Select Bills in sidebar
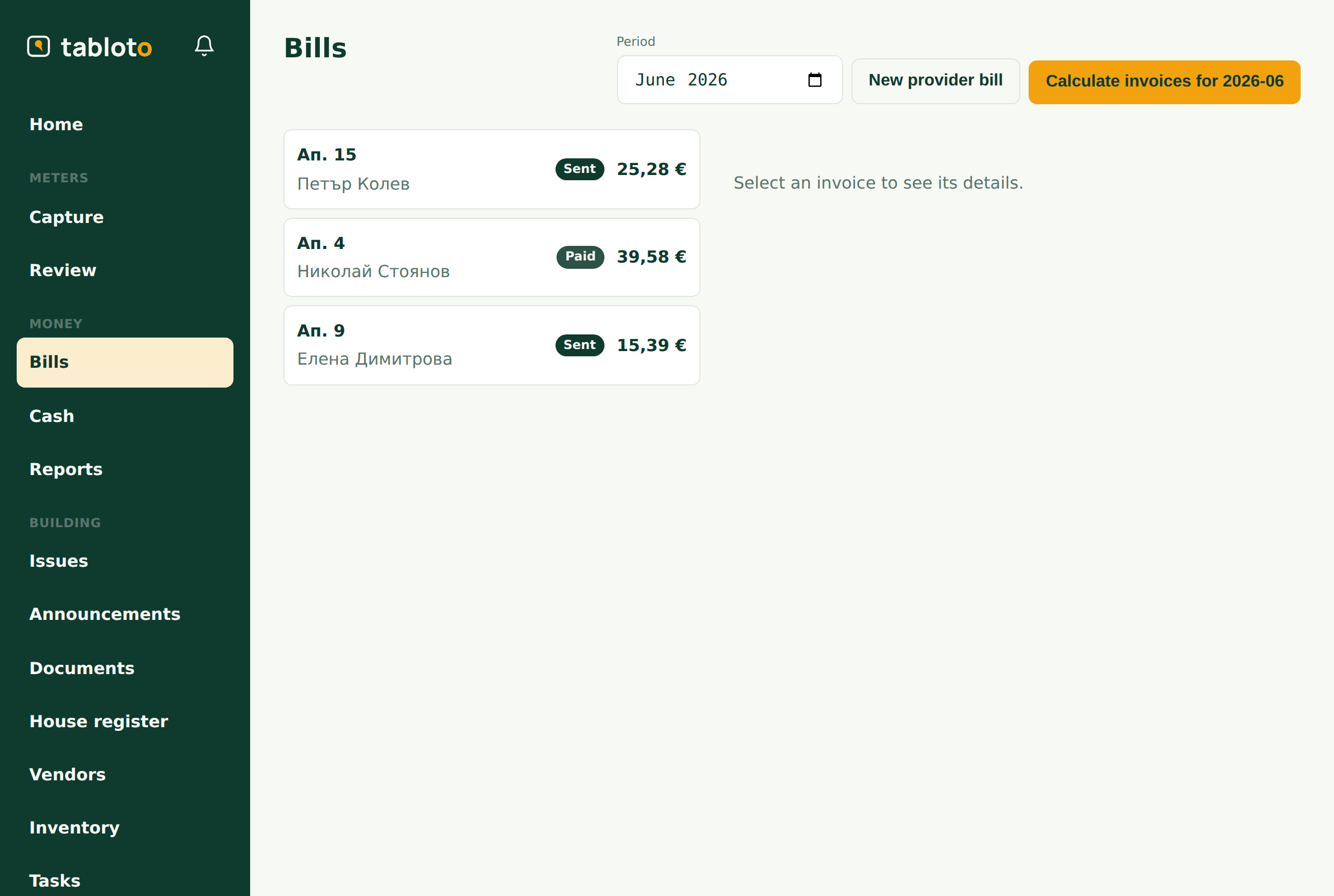Screen dimensions: 1334x896 click(125, 362)
